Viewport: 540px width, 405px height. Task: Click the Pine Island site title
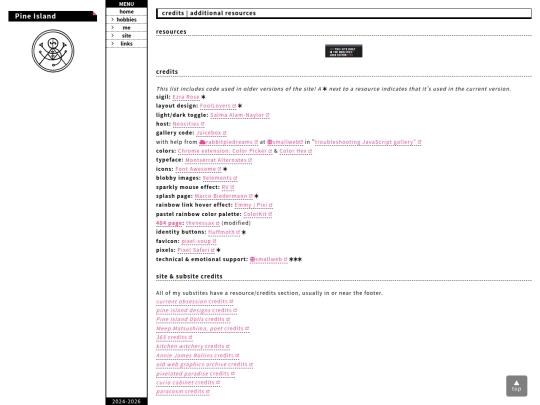[x=53, y=16]
